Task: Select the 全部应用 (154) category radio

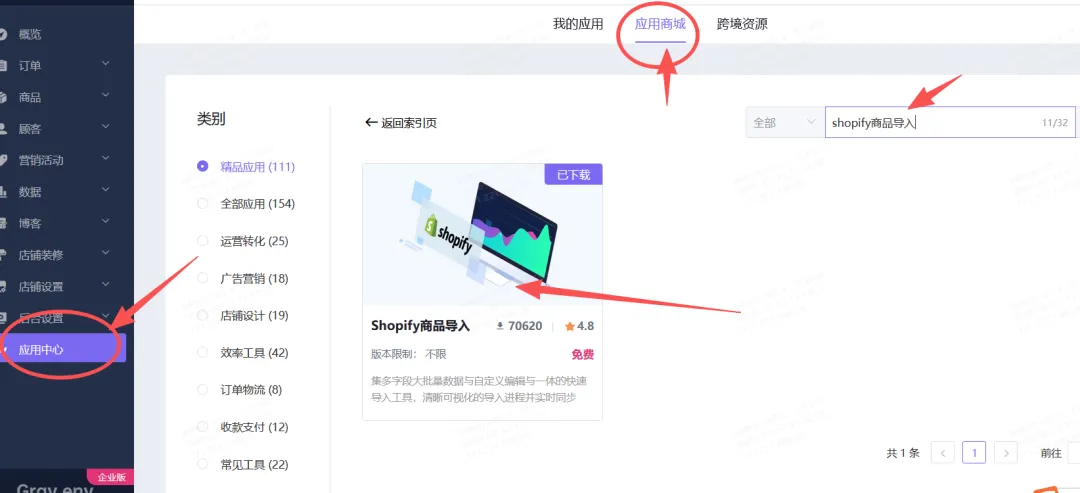Action: pos(202,204)
